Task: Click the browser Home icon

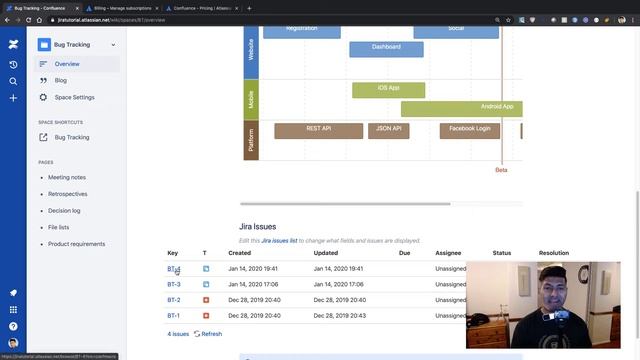Action: tap(39, 20)
